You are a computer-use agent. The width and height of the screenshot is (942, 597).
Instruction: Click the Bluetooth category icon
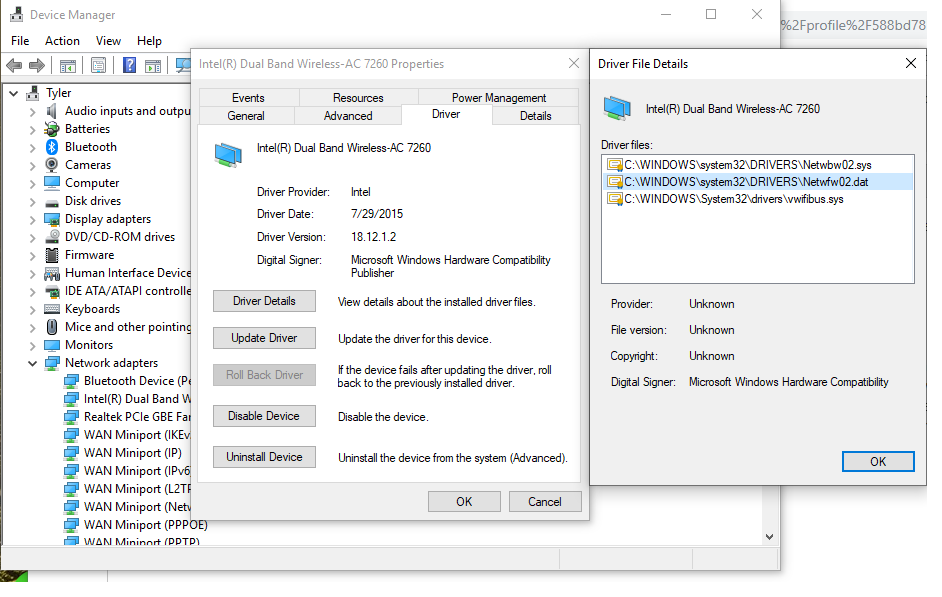52,147
